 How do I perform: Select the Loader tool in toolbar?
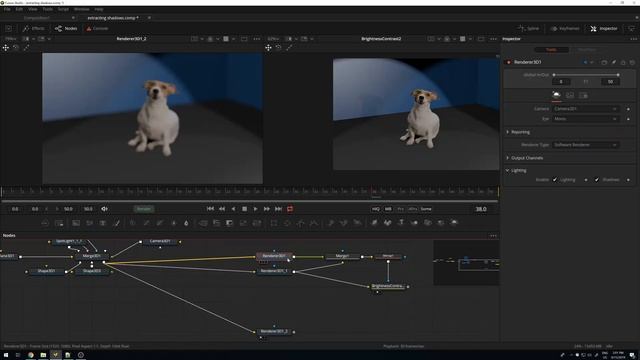[x=45, y=223]
